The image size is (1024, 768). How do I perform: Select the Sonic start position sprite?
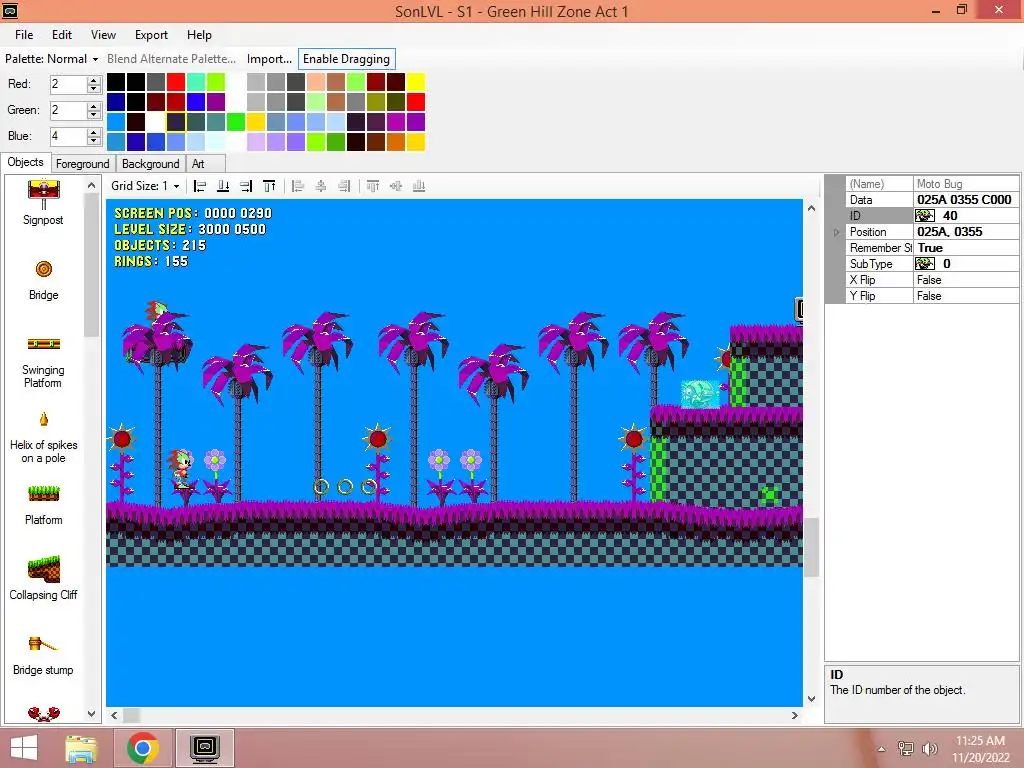pos(182,468)
